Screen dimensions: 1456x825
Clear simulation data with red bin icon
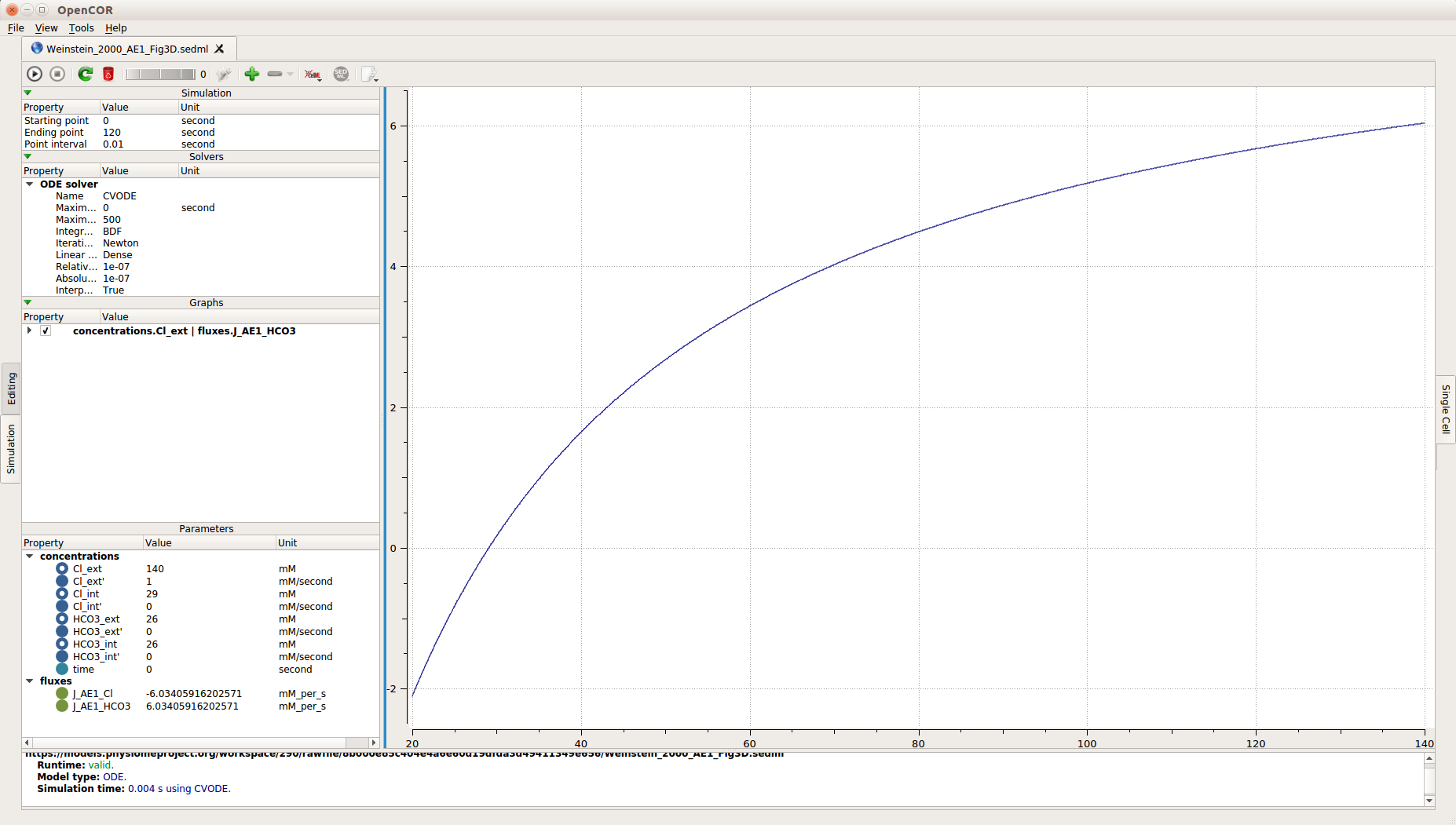point(108,74)
